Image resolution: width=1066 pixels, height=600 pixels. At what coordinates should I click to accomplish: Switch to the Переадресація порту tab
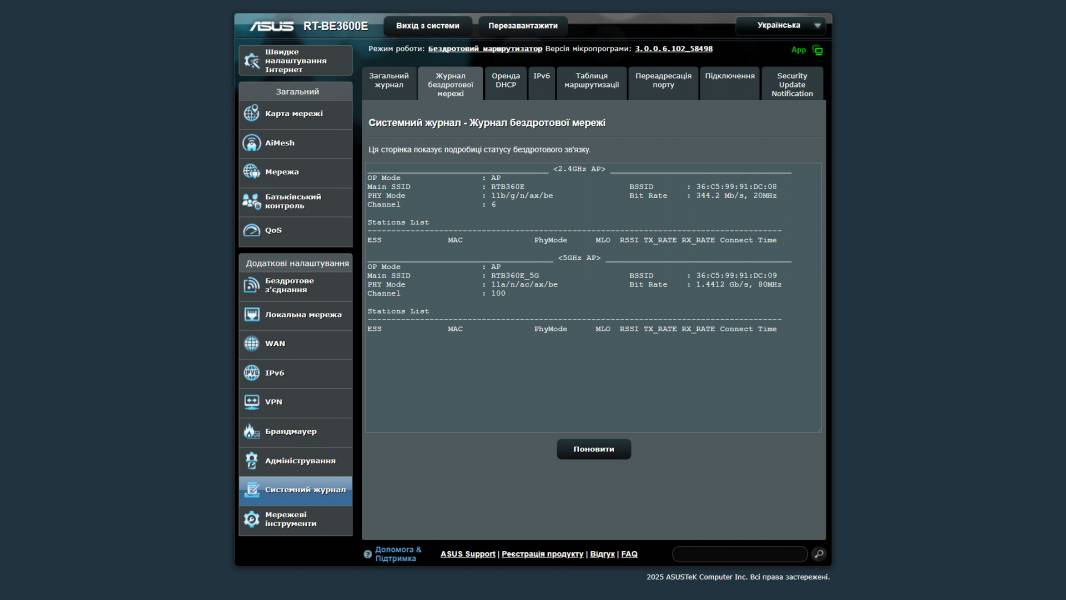(x=664, y=84)
